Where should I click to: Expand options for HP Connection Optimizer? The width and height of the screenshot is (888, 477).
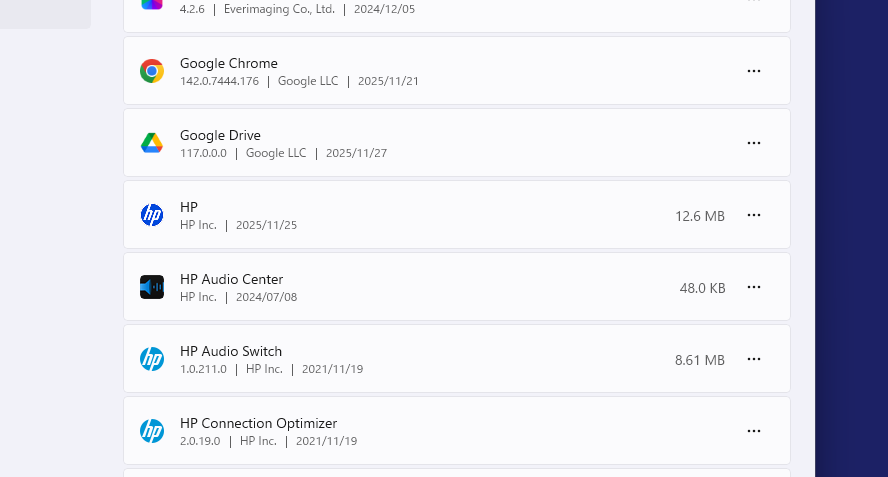(754, 431)
